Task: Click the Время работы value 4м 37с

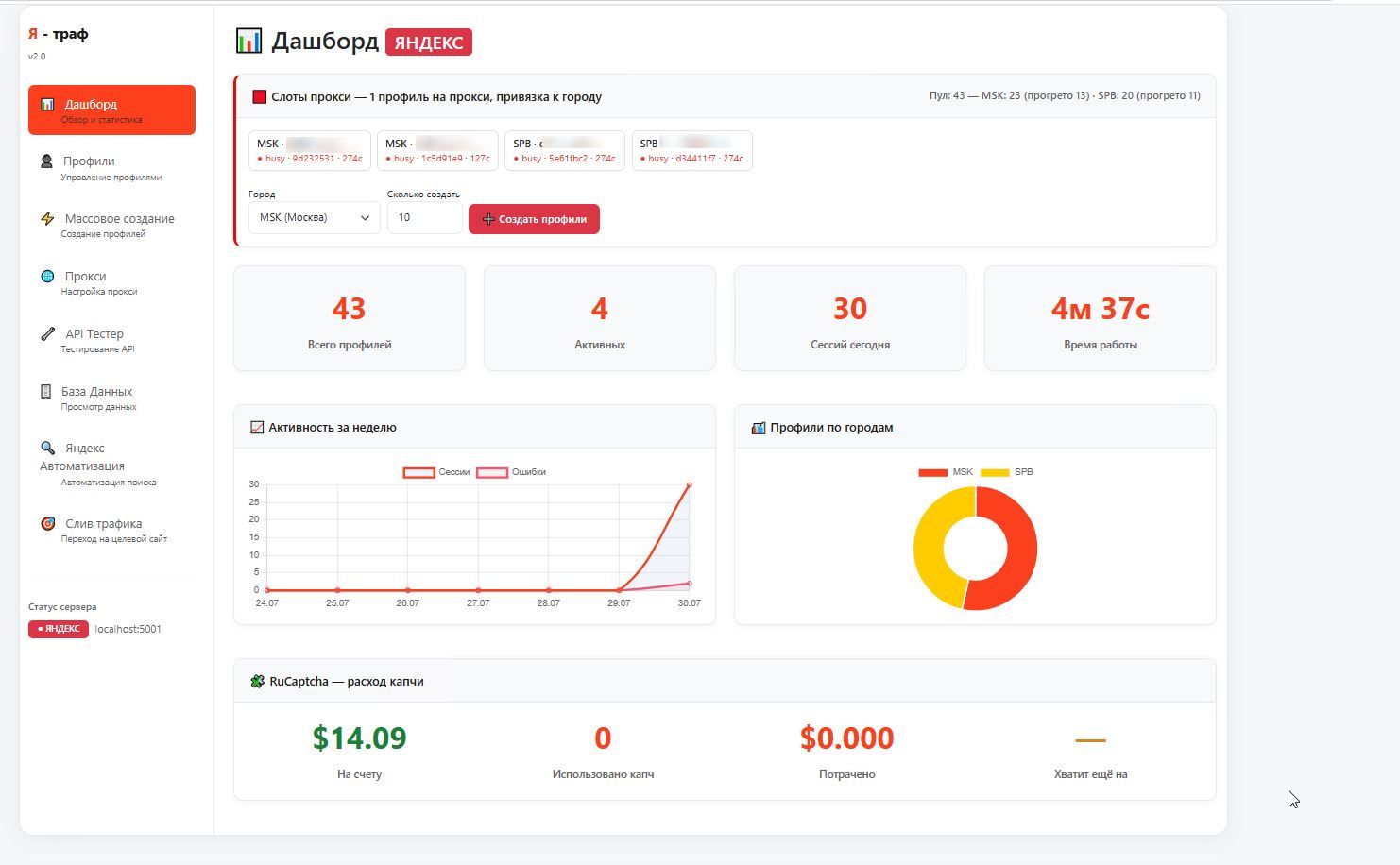Action: pyautogui.click(x=1101, y=309)
